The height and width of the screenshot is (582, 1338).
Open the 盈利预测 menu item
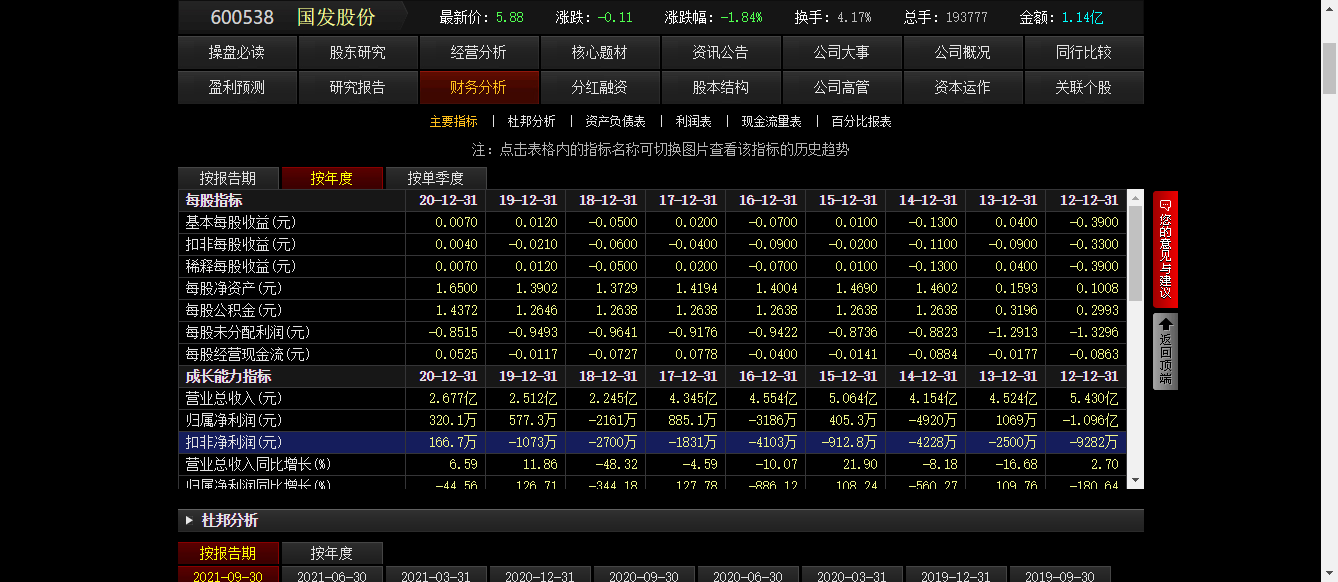pyautogui.click(x=237, y=88)
